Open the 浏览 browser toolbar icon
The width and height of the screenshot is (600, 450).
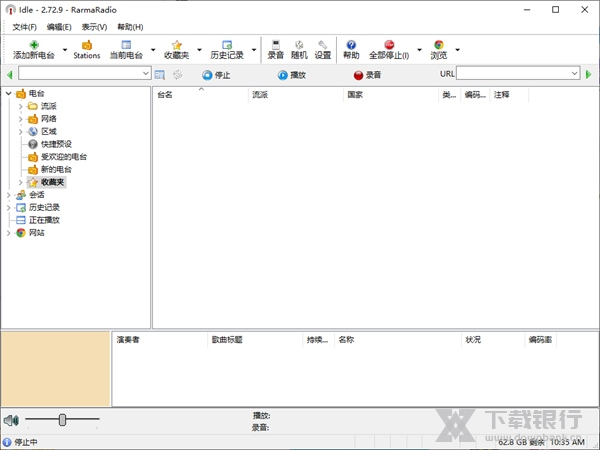point(439,46)
